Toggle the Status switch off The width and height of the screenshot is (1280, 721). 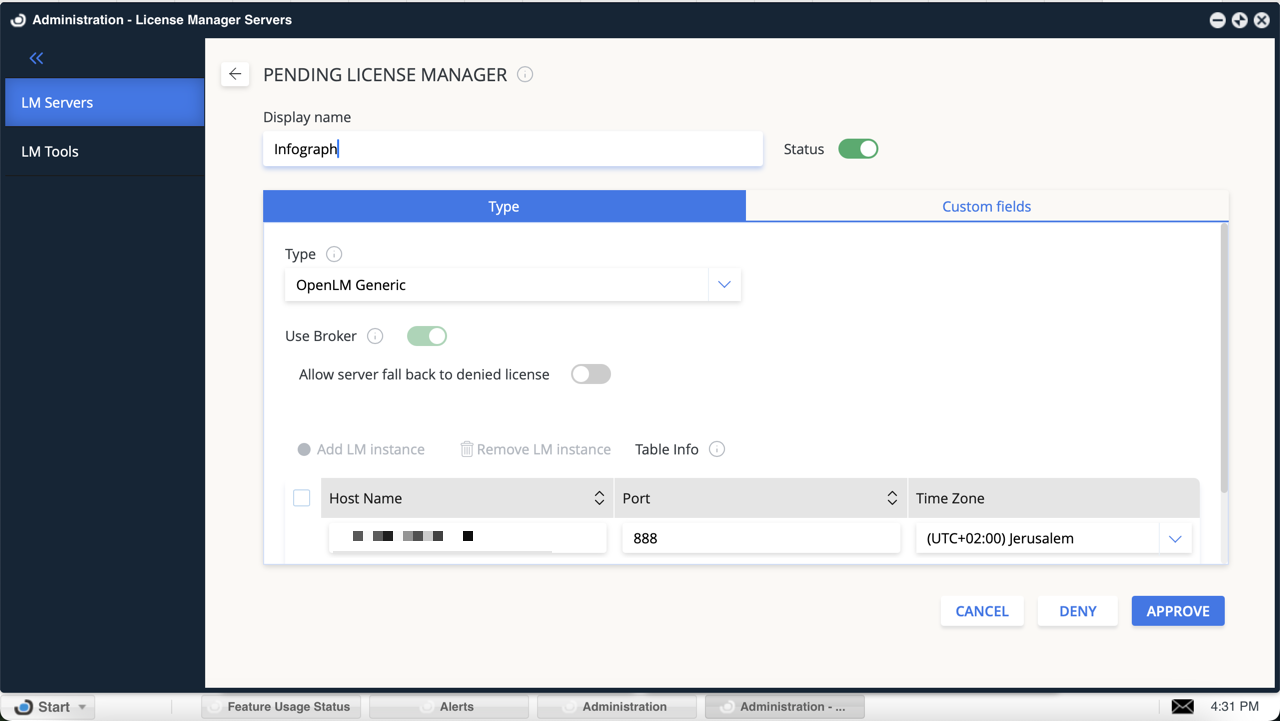(x=858, y=149)
